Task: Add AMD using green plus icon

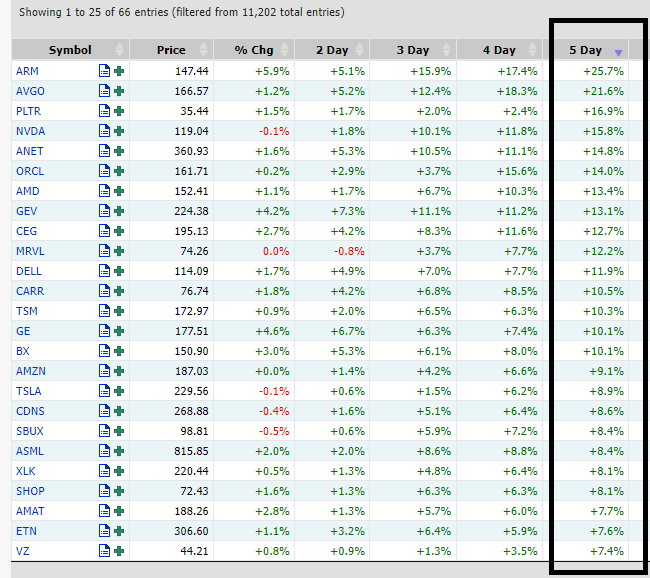Action: click(x=119, y=191)
